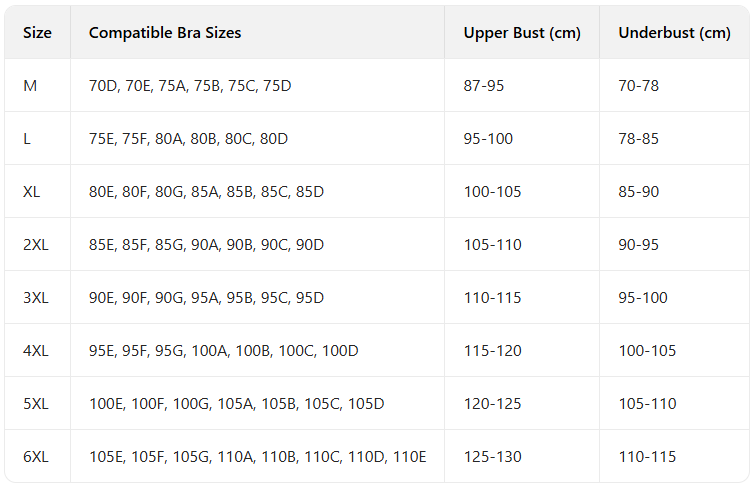Select the XL size cell

[32, 192]
